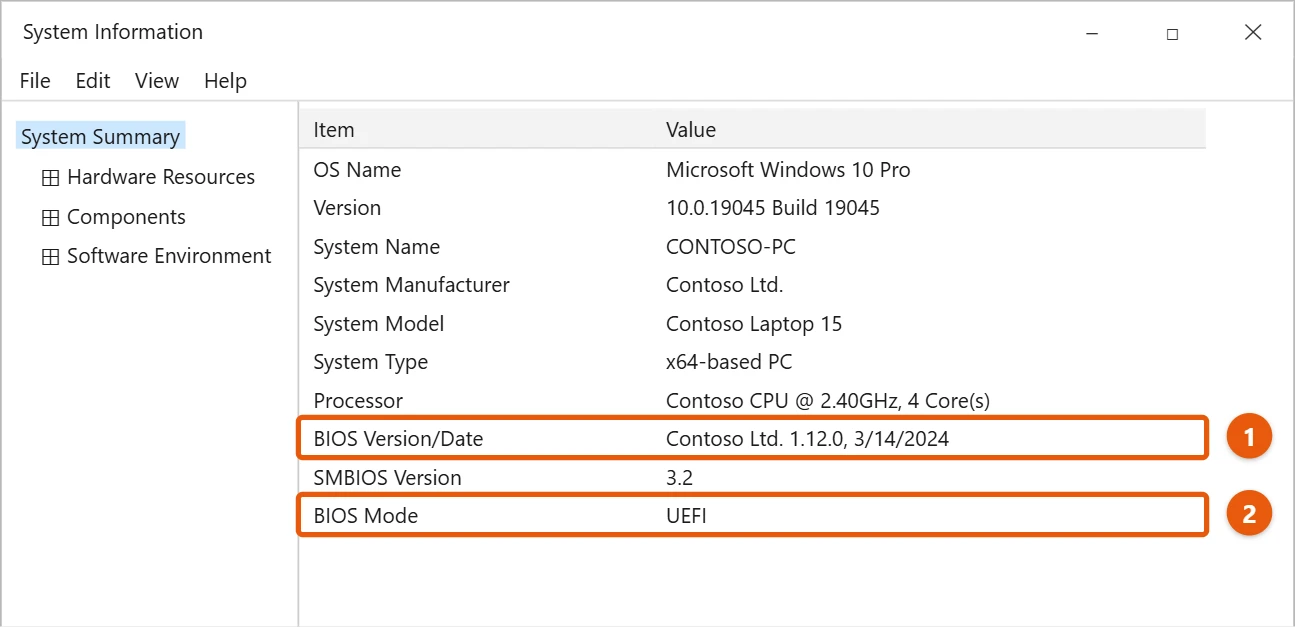Click the Contoso Laptop 15 value
Viewport: 1295px width, 627px height.
click(754, 324)
